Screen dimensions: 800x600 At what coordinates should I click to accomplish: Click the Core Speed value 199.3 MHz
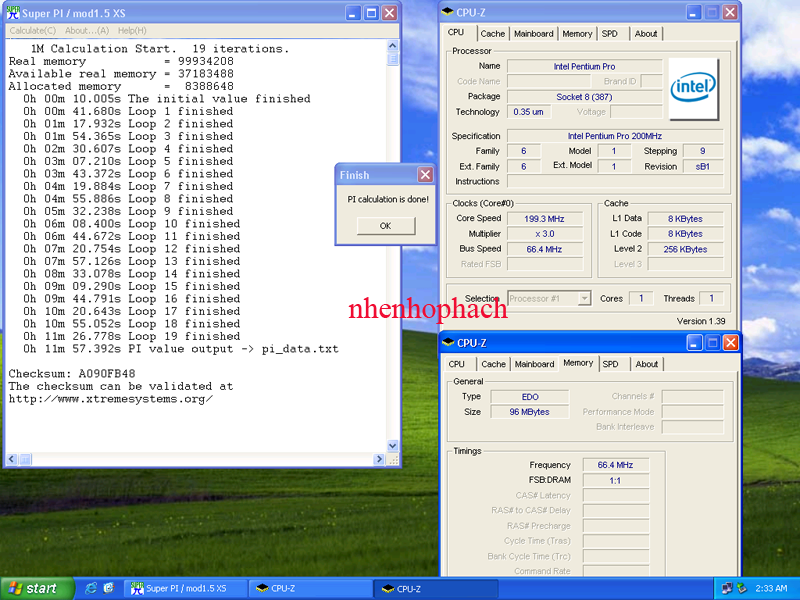coord(544,219)
